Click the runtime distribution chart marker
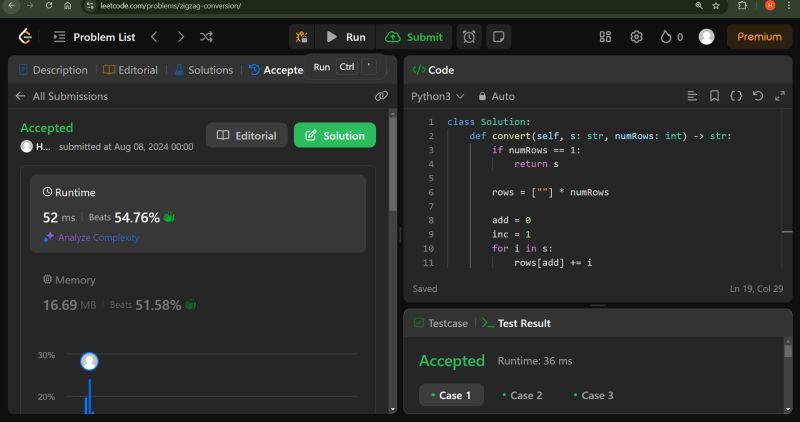This screenshot has height=422, width=800. 89,362
